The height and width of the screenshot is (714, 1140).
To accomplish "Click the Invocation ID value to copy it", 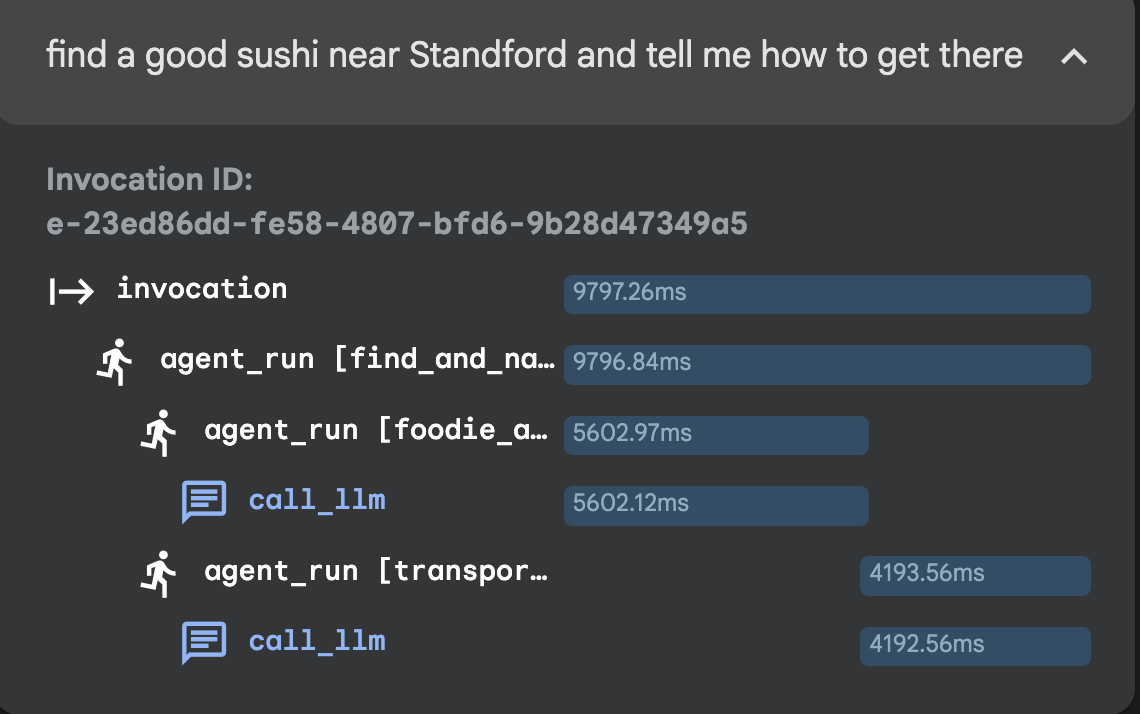I will click(x=396, y=224).
